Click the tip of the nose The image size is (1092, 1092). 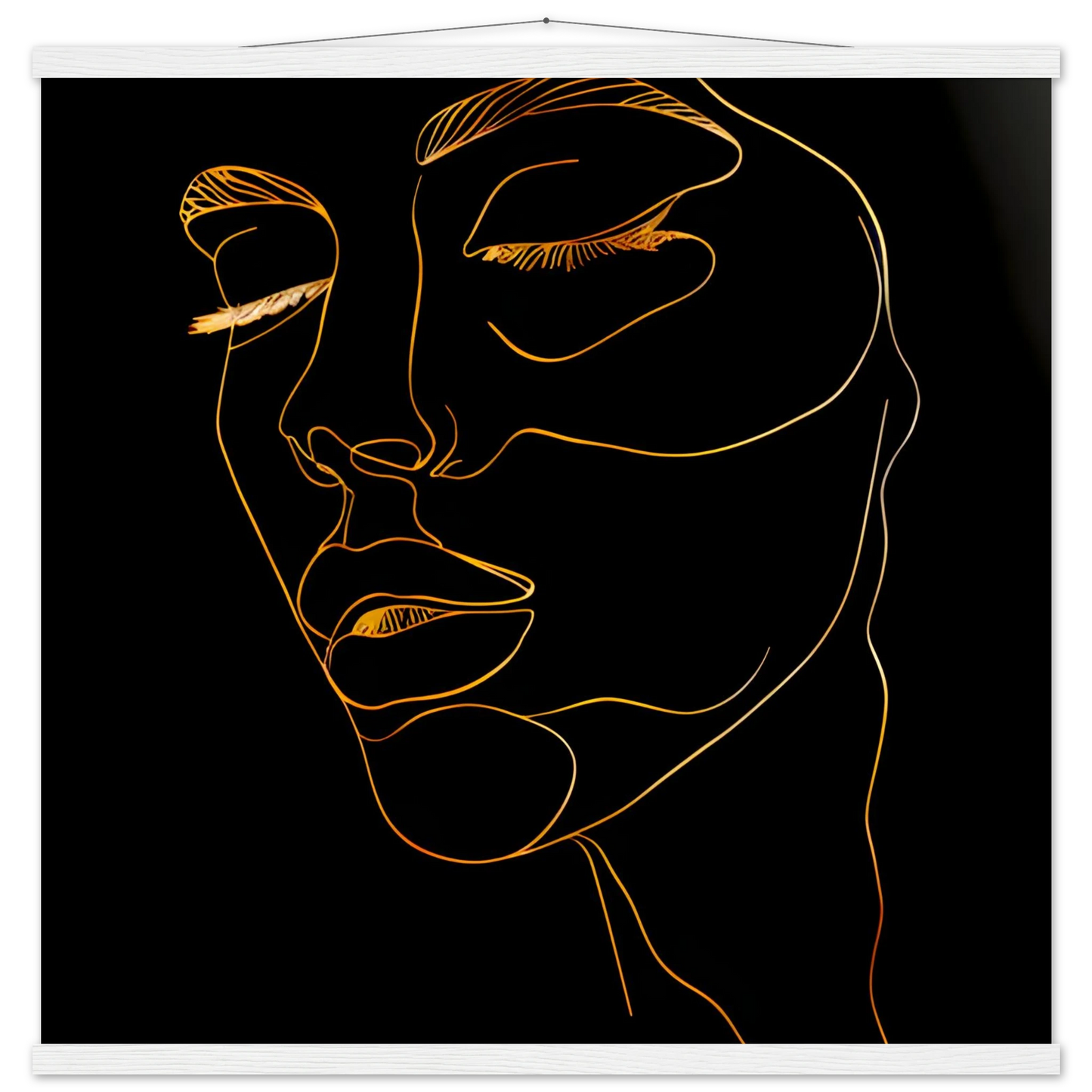(385, 455)
